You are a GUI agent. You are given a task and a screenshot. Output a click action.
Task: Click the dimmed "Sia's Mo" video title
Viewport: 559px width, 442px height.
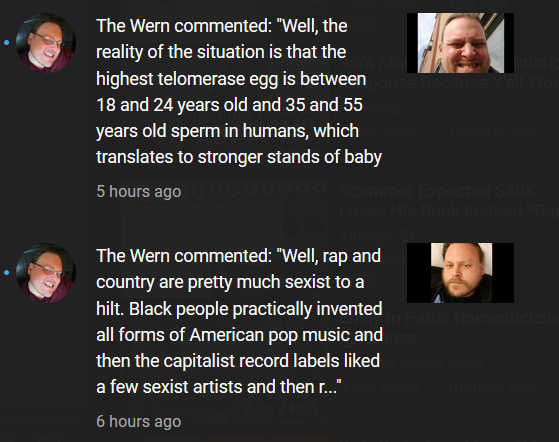[373, 63]
